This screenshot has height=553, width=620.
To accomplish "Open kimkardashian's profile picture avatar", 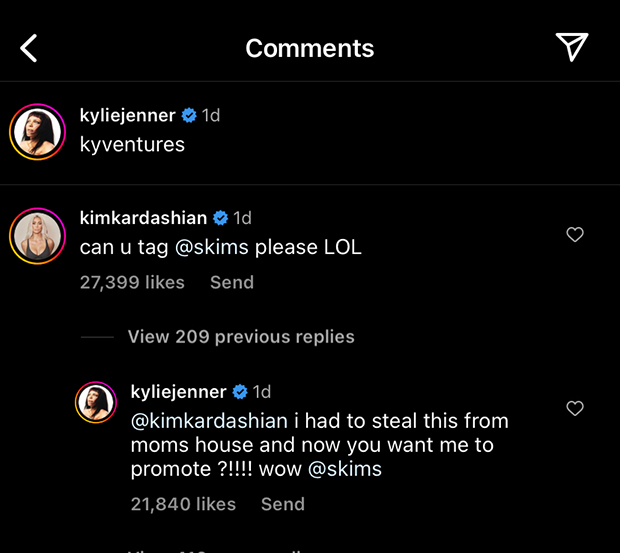I will 38,236.
